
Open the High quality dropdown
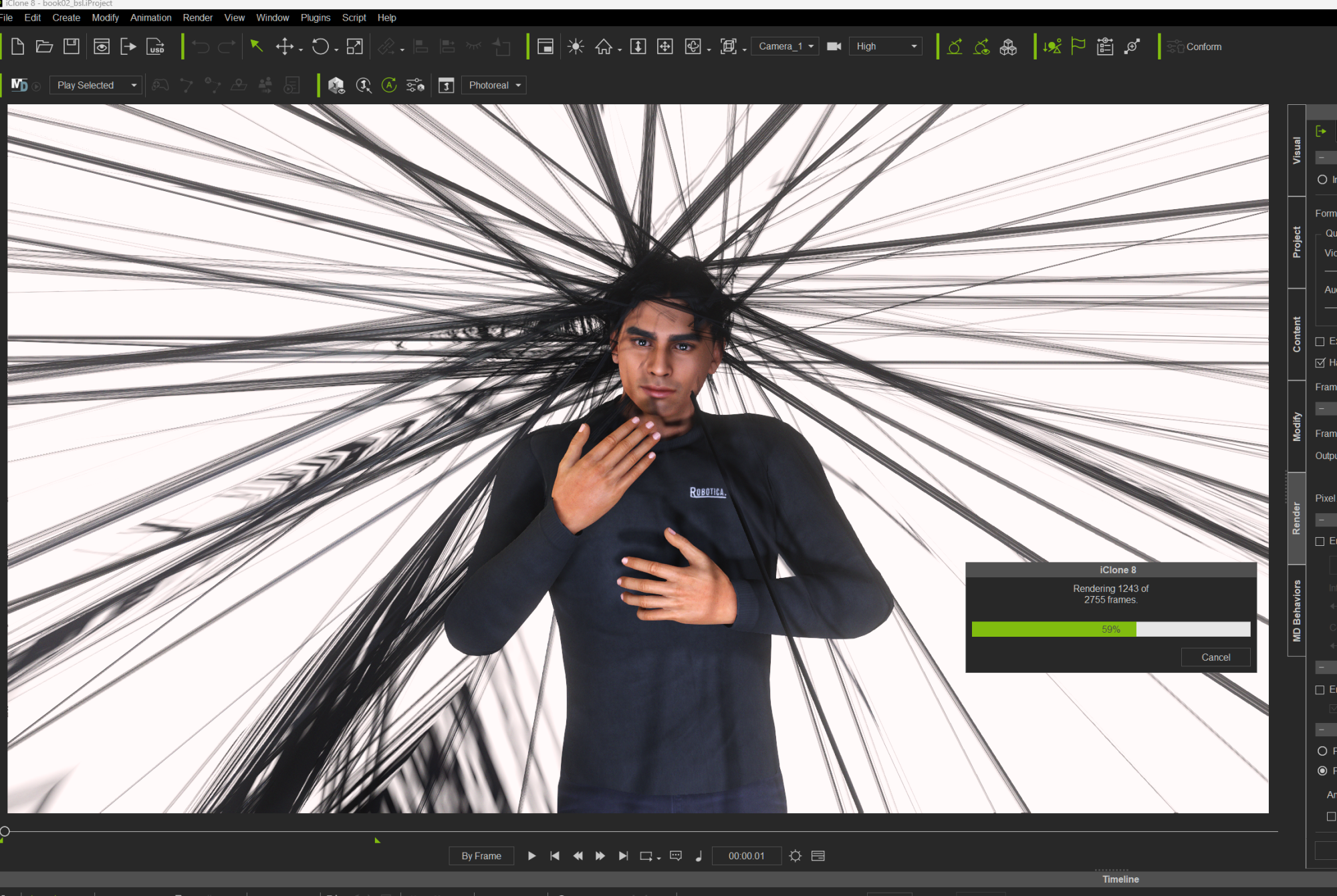coord(885,46)
